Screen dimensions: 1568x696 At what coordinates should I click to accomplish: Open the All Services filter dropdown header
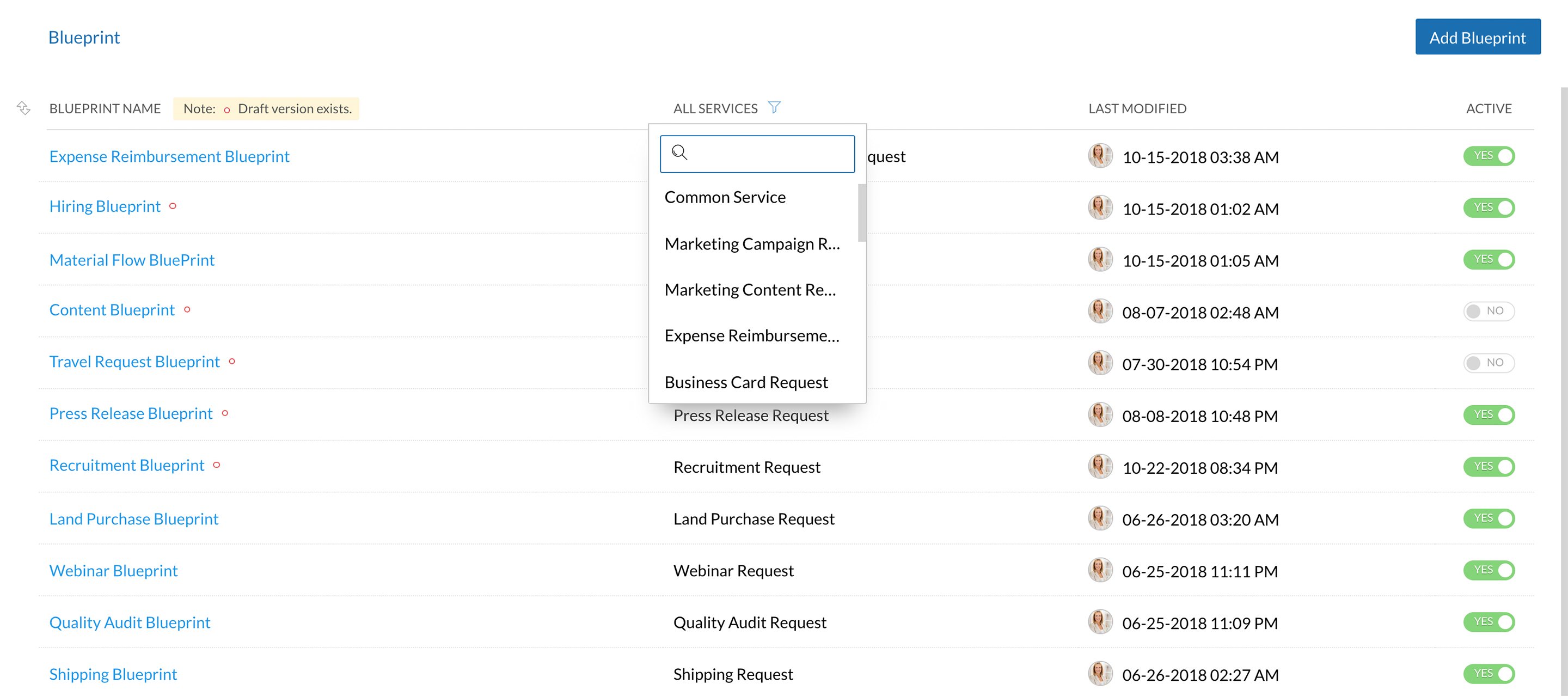coord(715,108)
